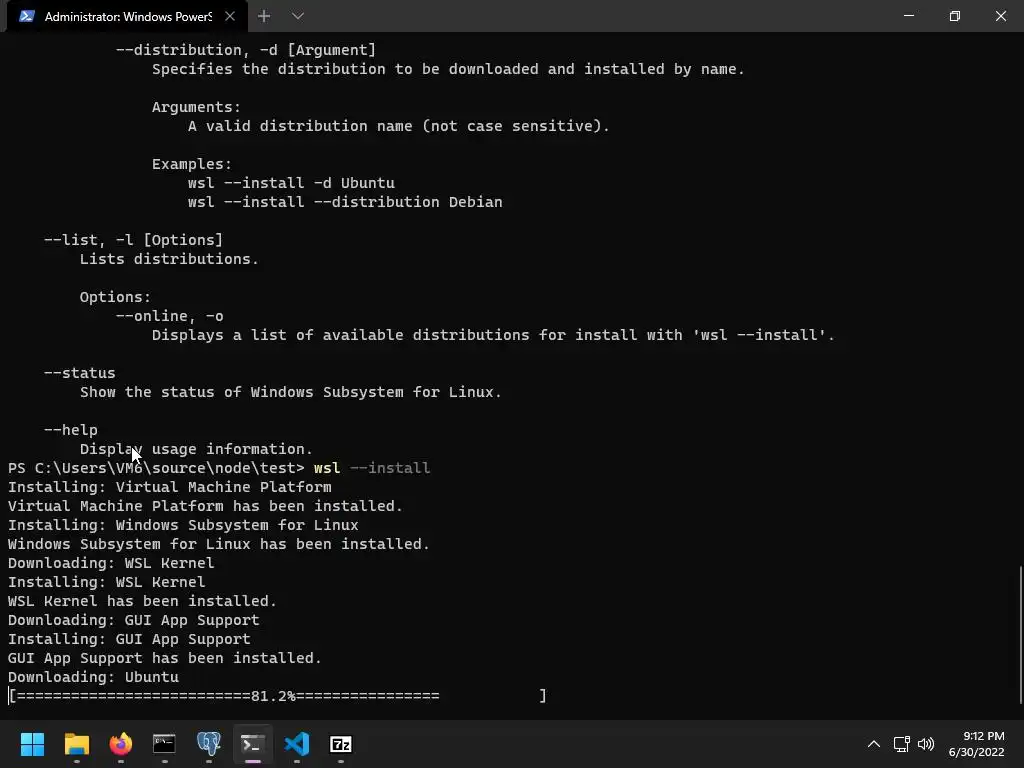Viewport: 1024px width, 768px height.
Task: Click 'Show the status of Windows Subsystem' text
Action: [242, 392]
